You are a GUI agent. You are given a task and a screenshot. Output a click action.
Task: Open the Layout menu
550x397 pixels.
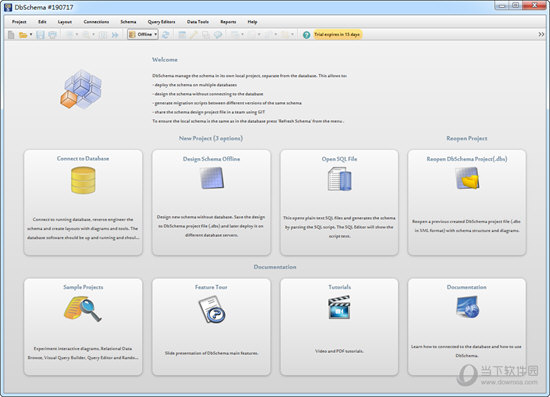point(65,22)
